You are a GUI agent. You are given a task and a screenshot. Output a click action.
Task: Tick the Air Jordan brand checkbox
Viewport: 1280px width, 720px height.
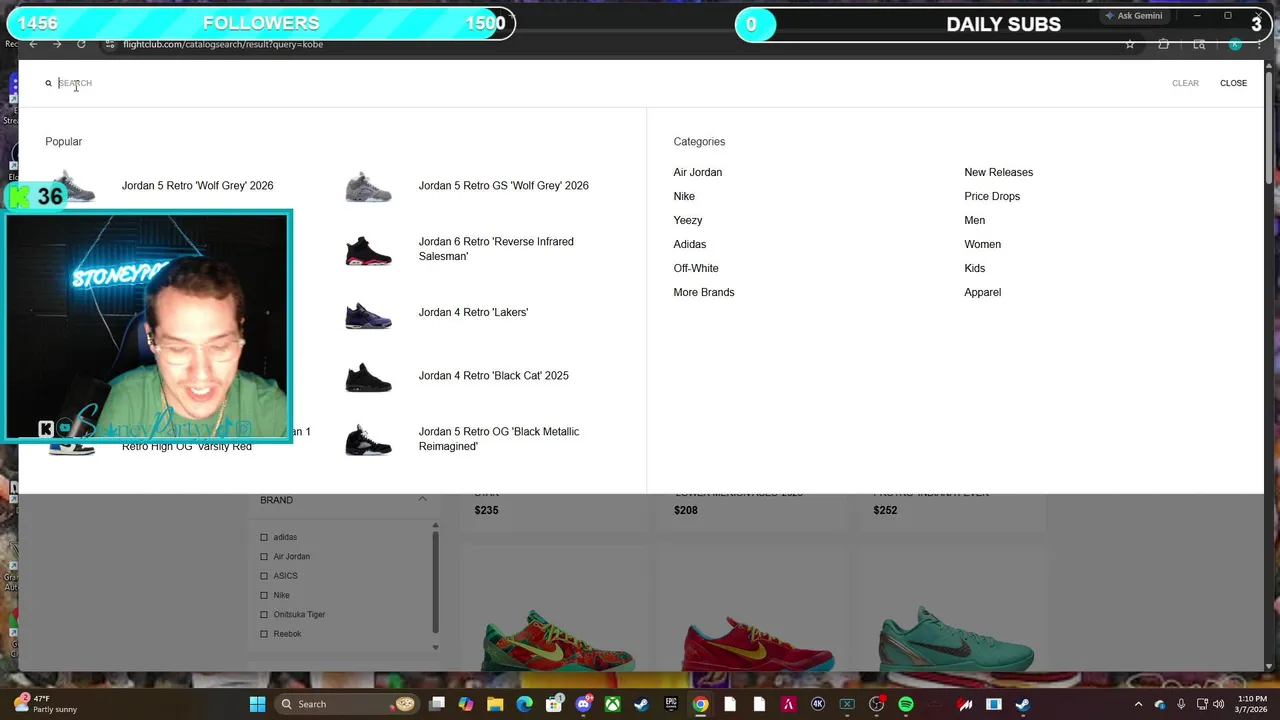coord(264,556)
